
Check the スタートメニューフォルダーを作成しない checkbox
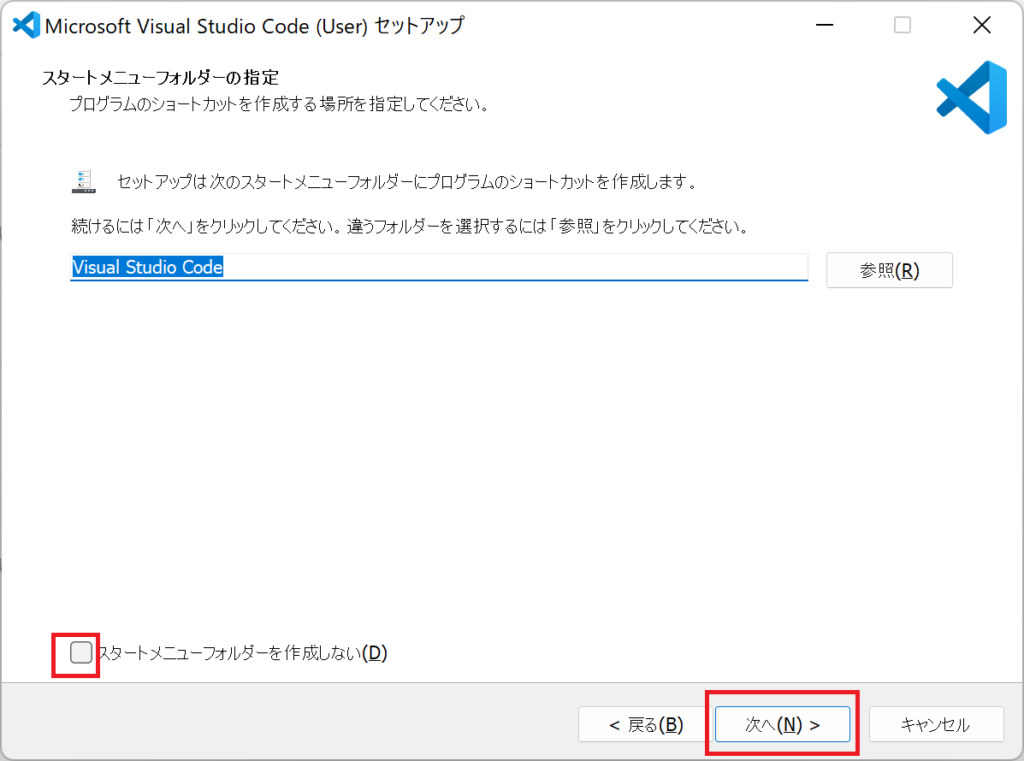click(x=81, y=652)
